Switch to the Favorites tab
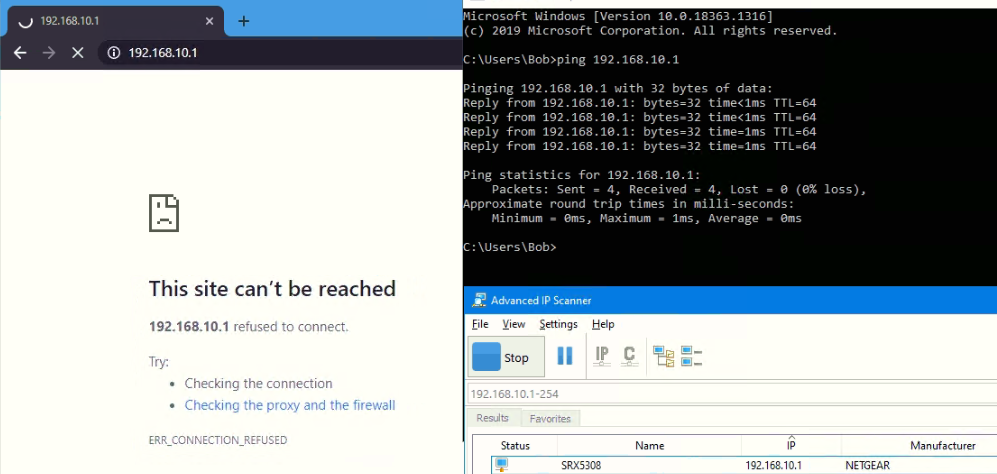This screenshot has height=474, width=997. click(x=550, y=418)
